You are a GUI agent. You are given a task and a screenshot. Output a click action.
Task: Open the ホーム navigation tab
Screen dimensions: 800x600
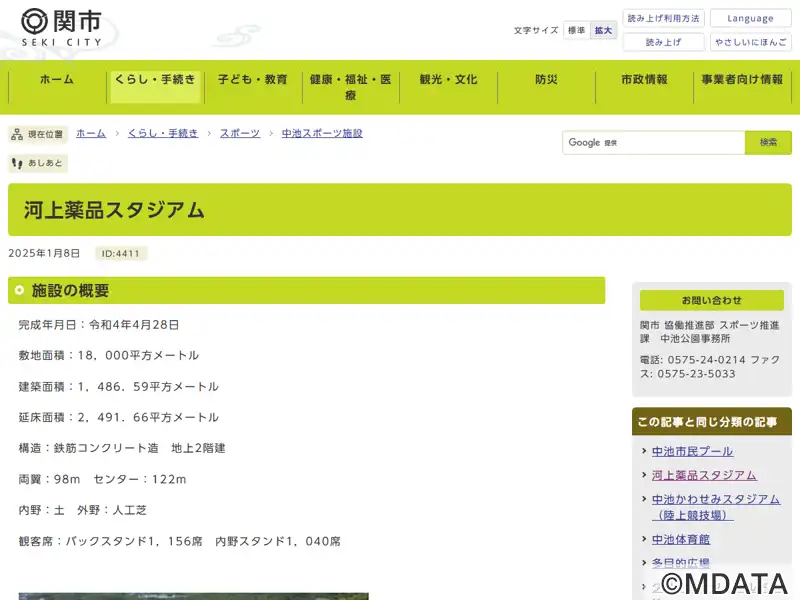pyautogui.click(x=56, y=80)
